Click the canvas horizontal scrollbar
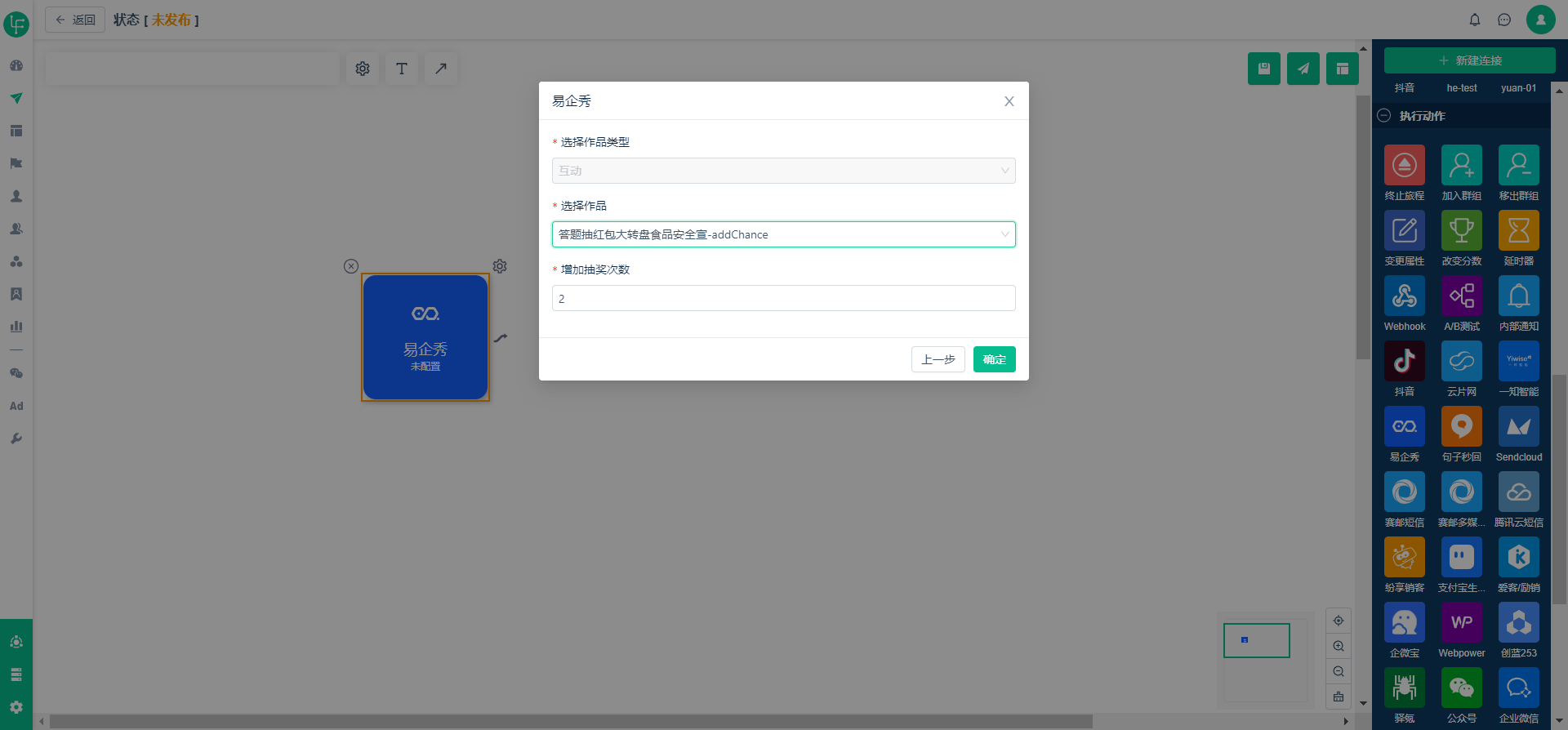1568x730 pixels. point(571,722)
